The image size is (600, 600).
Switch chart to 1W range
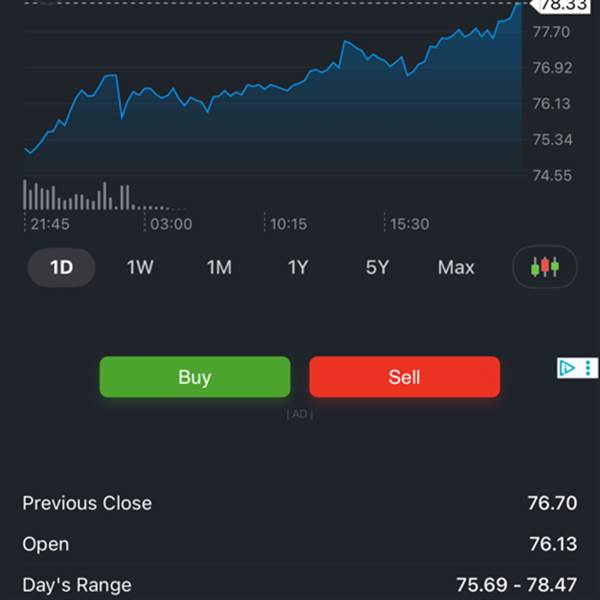coord(140,268)
